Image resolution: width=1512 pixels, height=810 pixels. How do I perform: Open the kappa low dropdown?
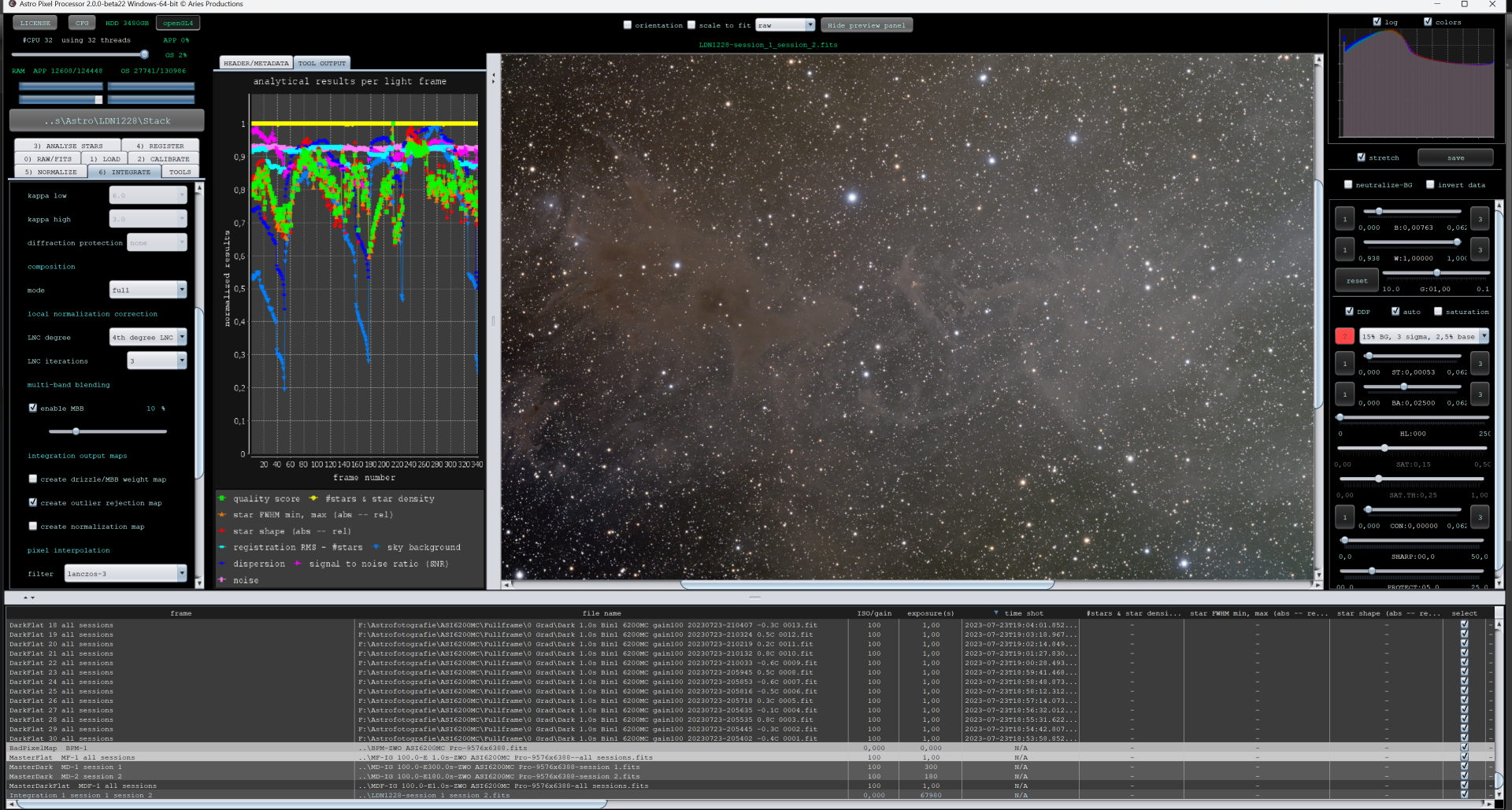point(148,195)
